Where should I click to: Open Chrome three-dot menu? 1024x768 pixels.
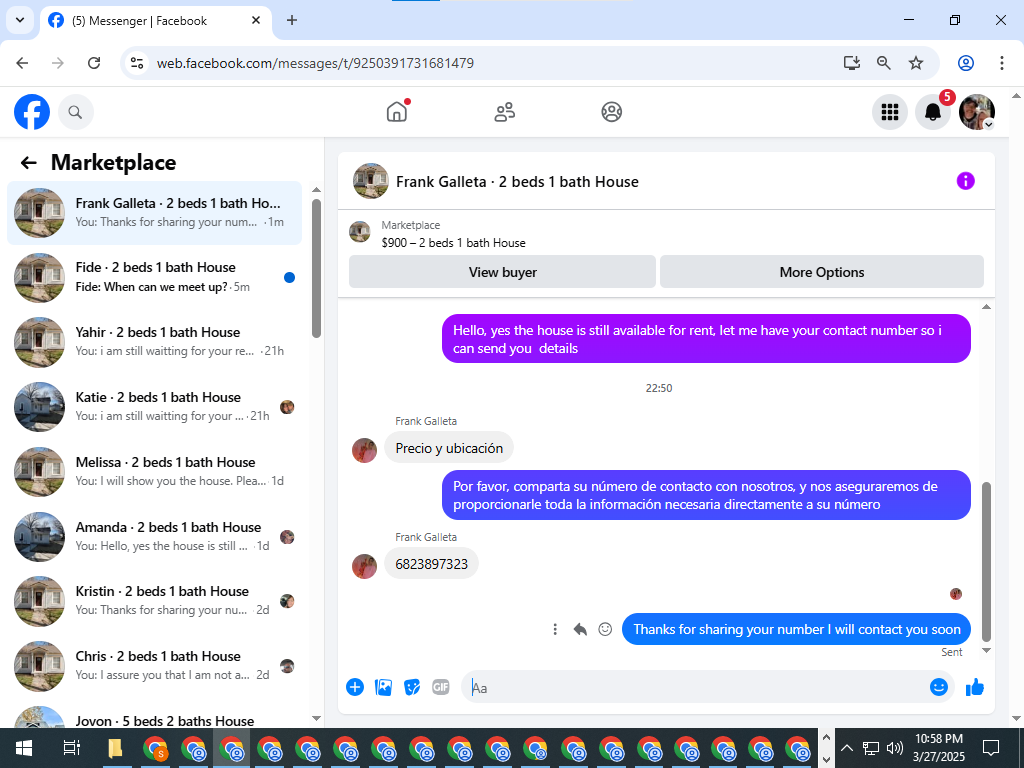1001,63
